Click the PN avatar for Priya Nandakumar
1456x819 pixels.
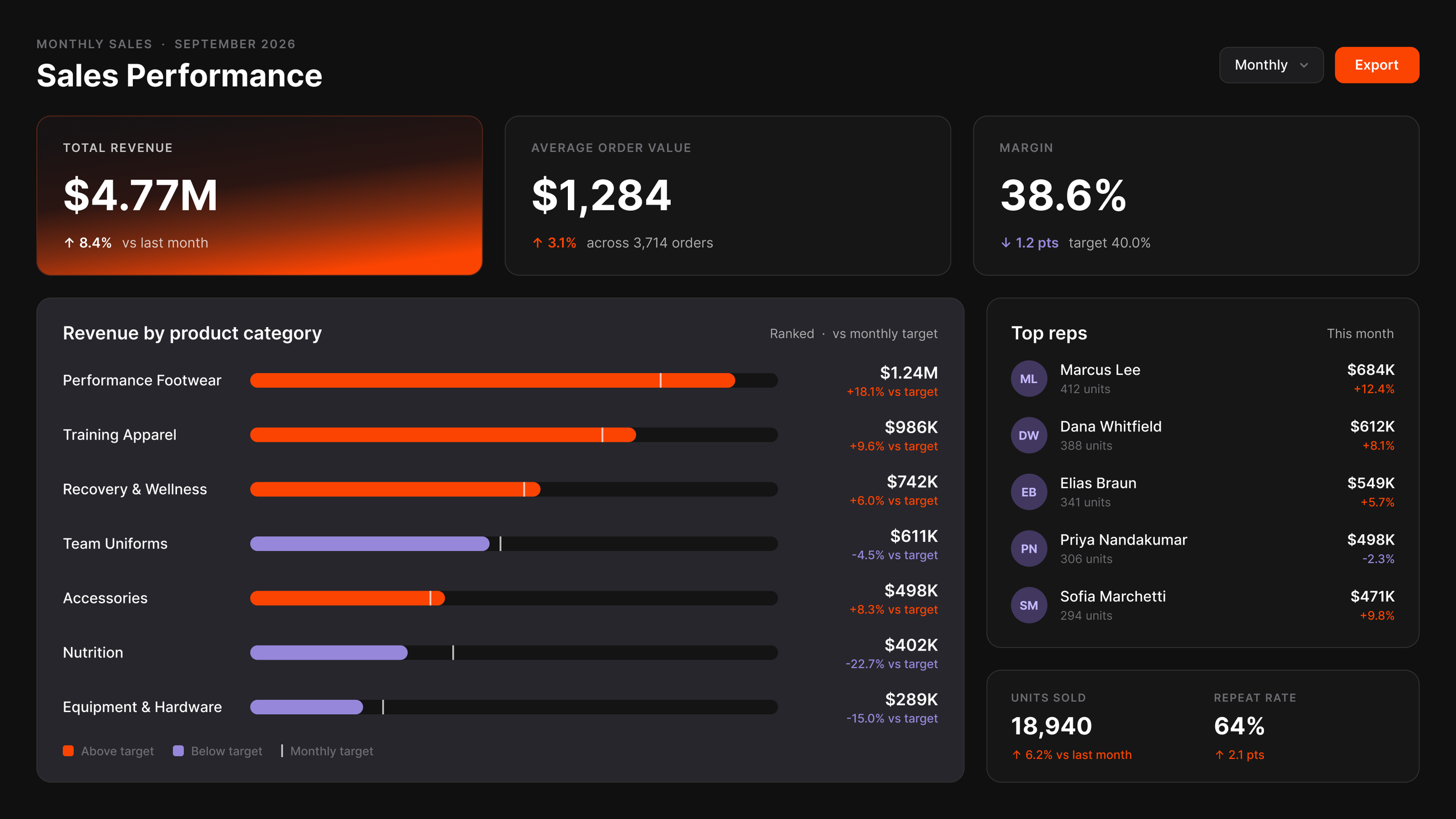[x=1029, y=548]
